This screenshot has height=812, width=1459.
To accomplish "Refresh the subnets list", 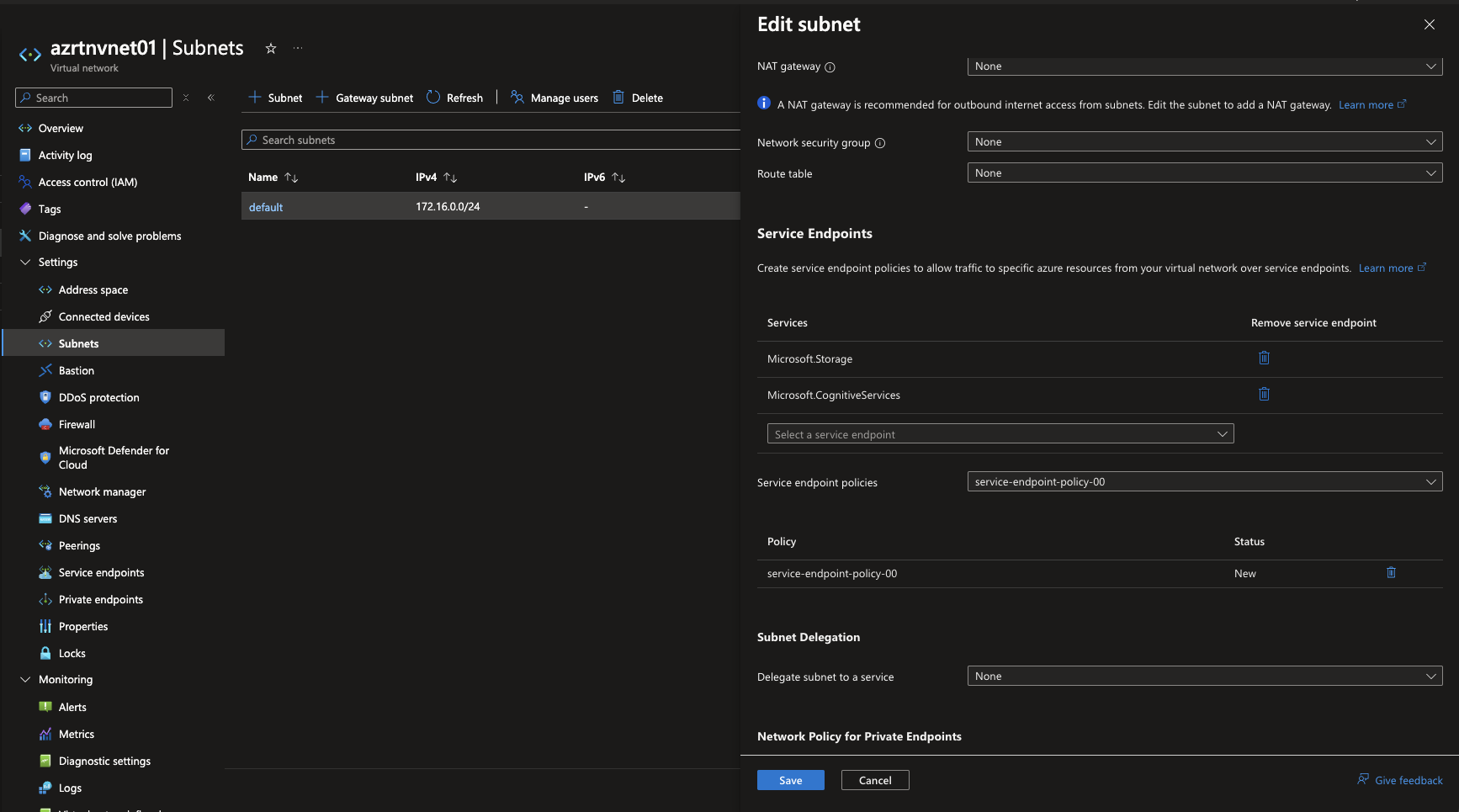I will tap(454, 97).
